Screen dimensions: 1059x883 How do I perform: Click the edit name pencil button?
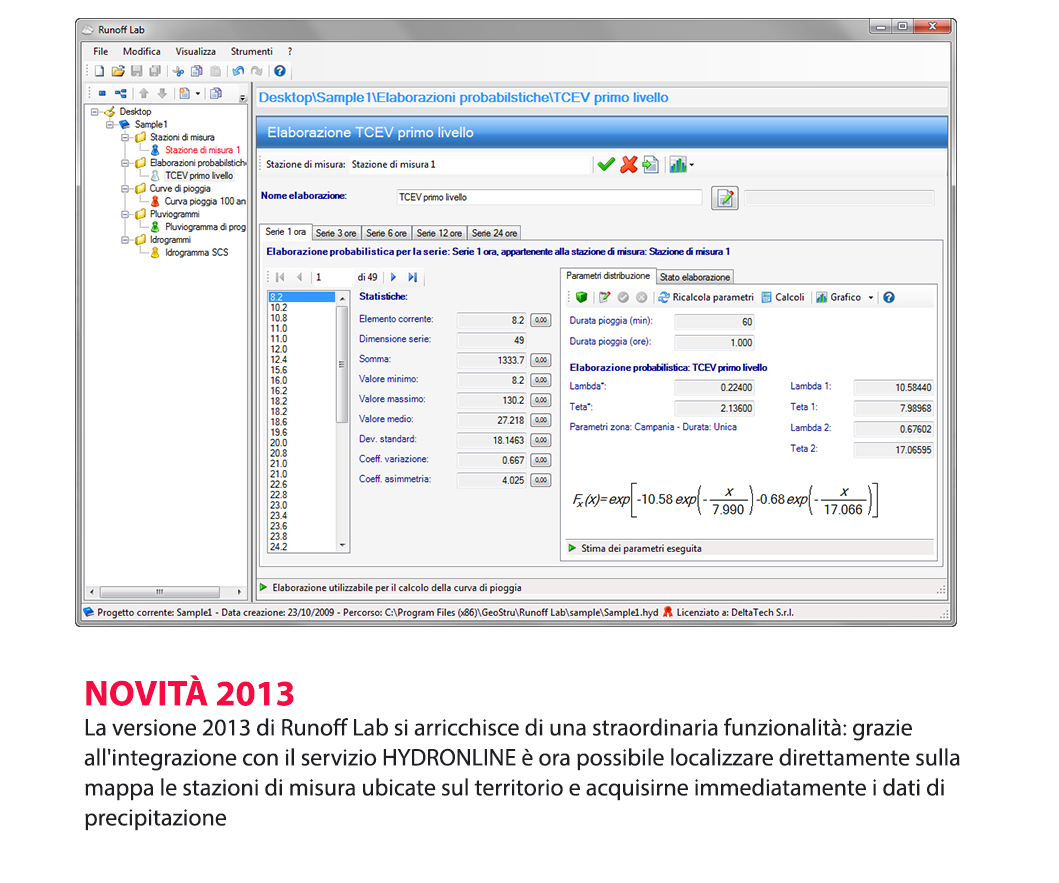coord(725,198)
